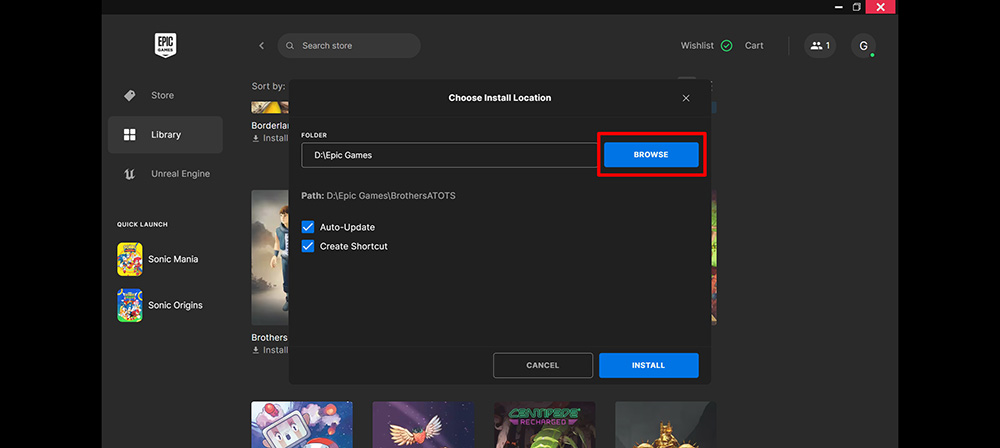Click the Store tag icon
The image size is (1000, 448).
(x=129, y=95)
